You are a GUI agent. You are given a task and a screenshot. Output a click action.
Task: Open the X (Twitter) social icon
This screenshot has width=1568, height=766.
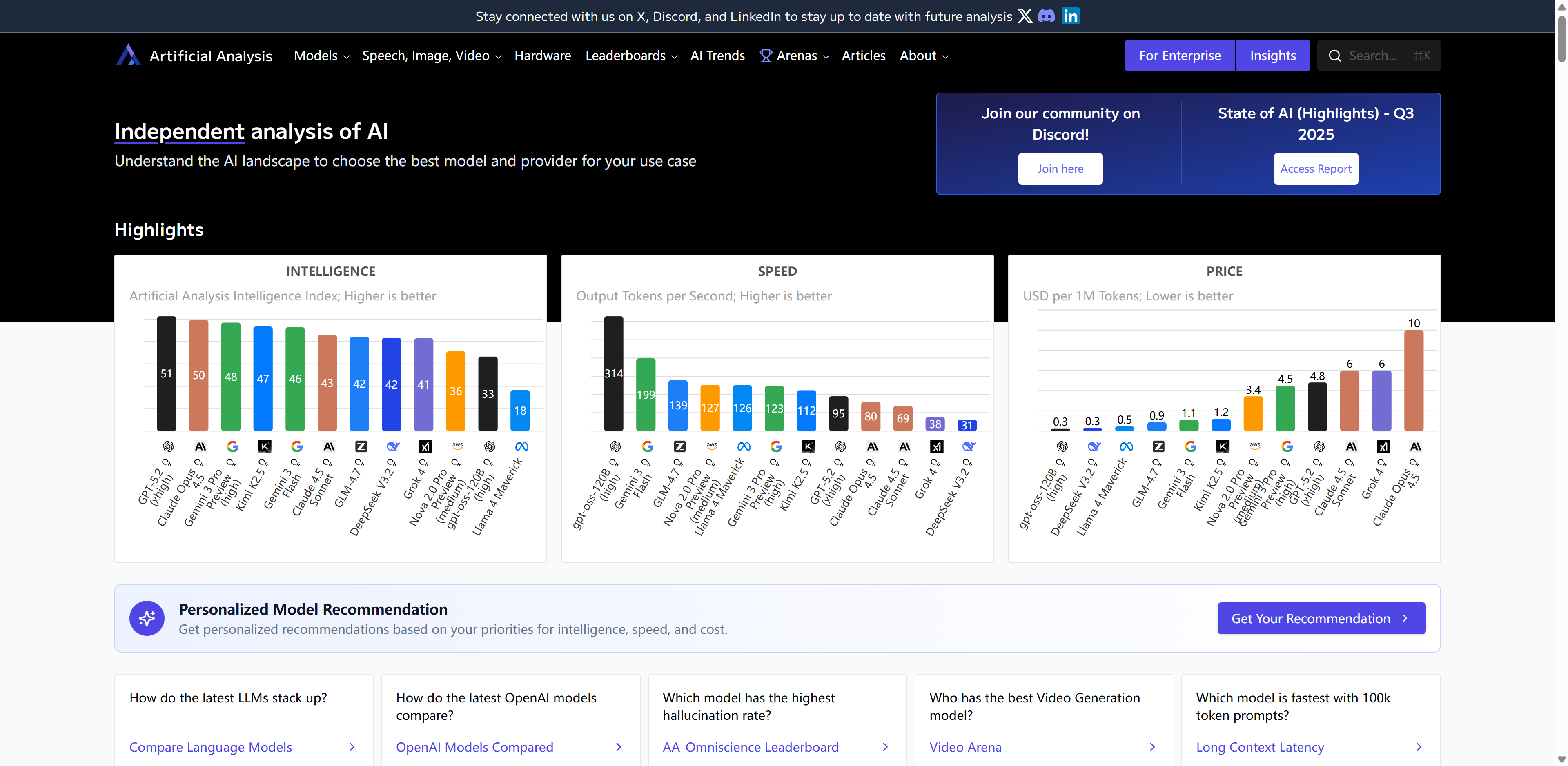pos(1025,16)
